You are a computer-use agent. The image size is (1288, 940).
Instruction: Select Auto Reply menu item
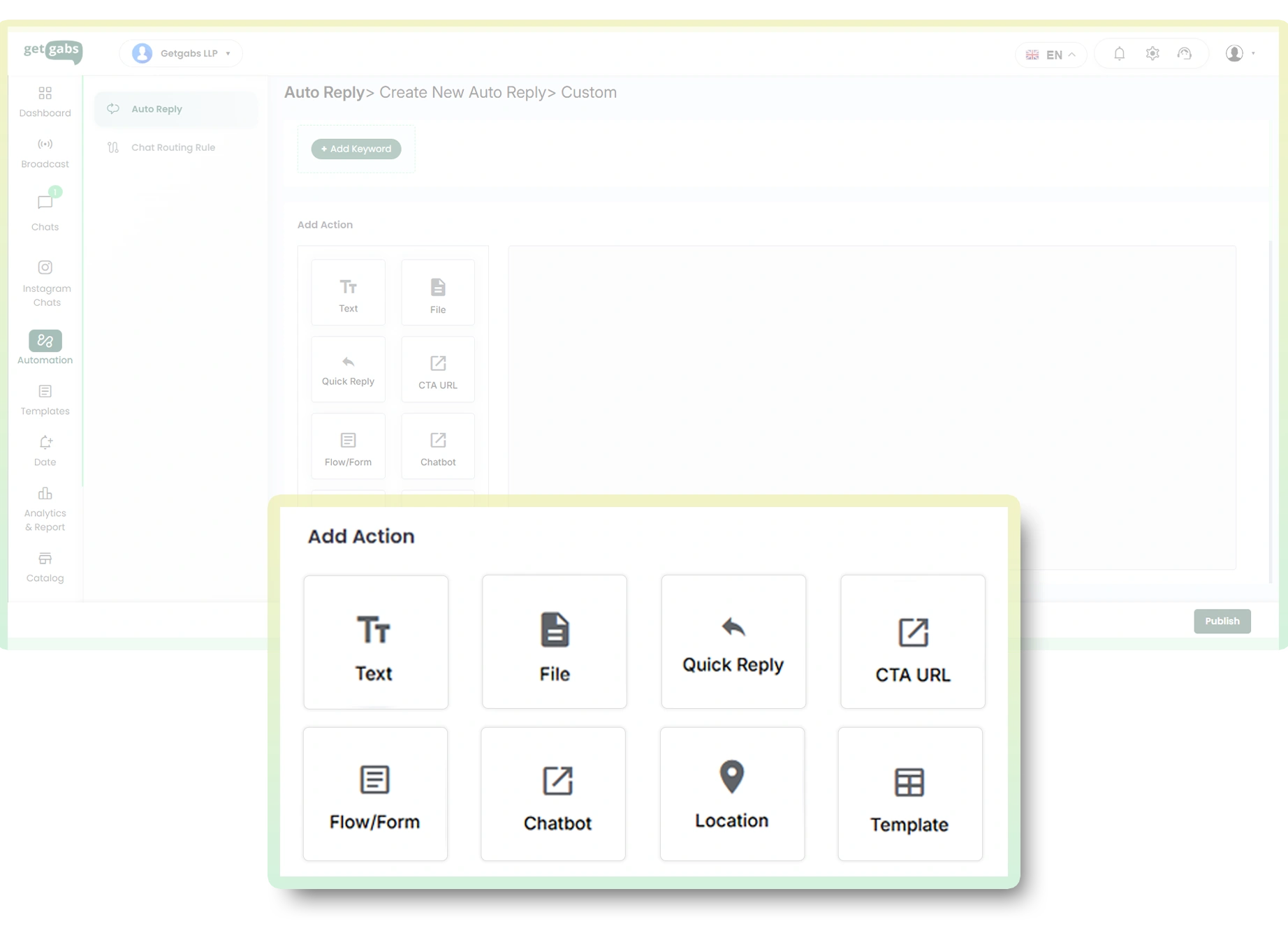click(x=156, y=109)
